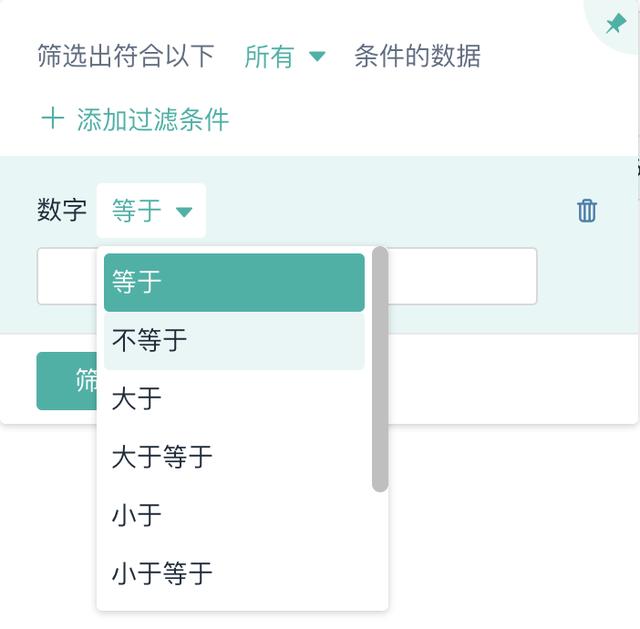Focus the filter value input field
Viewport: 640px width, 629px height.
460,276
